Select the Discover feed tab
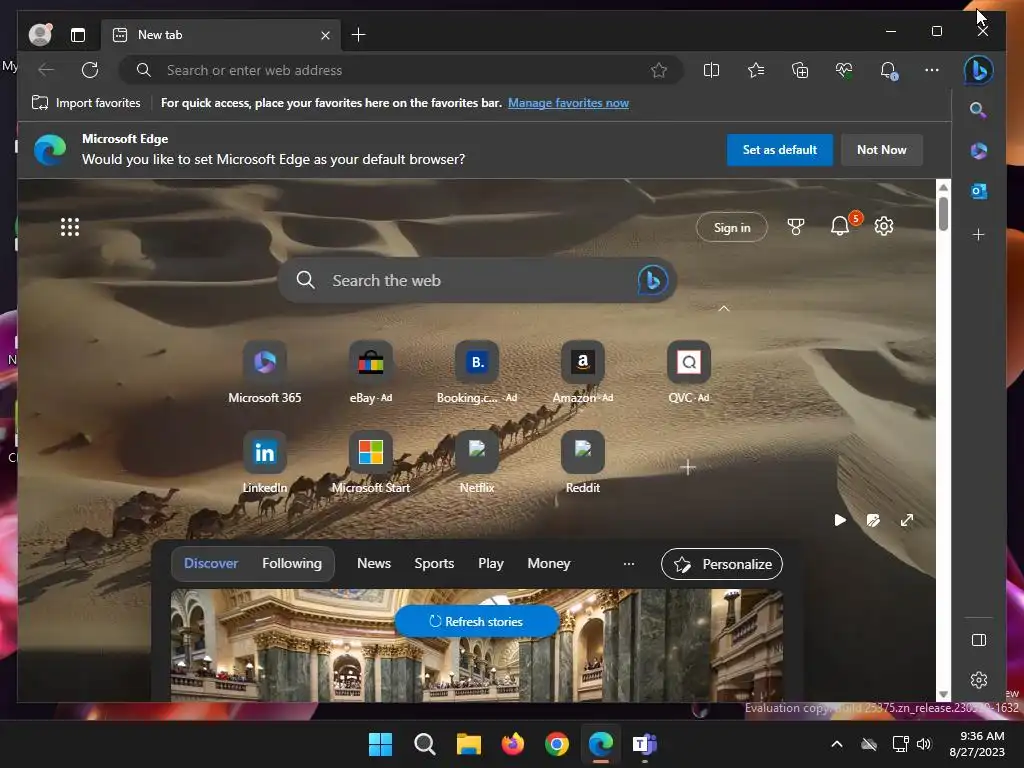This screenshot has width=1024, height=768. click(211, 563)
